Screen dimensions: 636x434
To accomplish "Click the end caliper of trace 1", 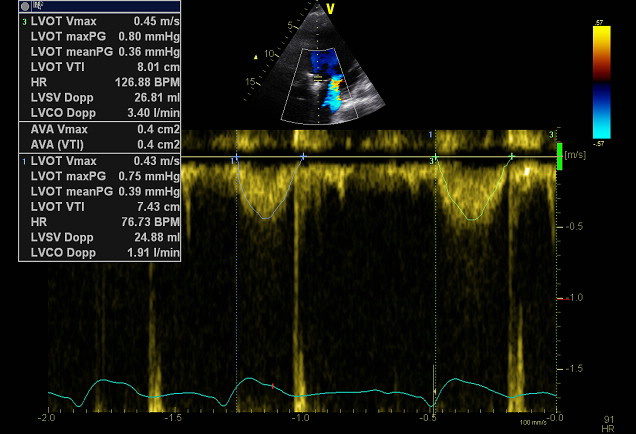I will [302, 157].
